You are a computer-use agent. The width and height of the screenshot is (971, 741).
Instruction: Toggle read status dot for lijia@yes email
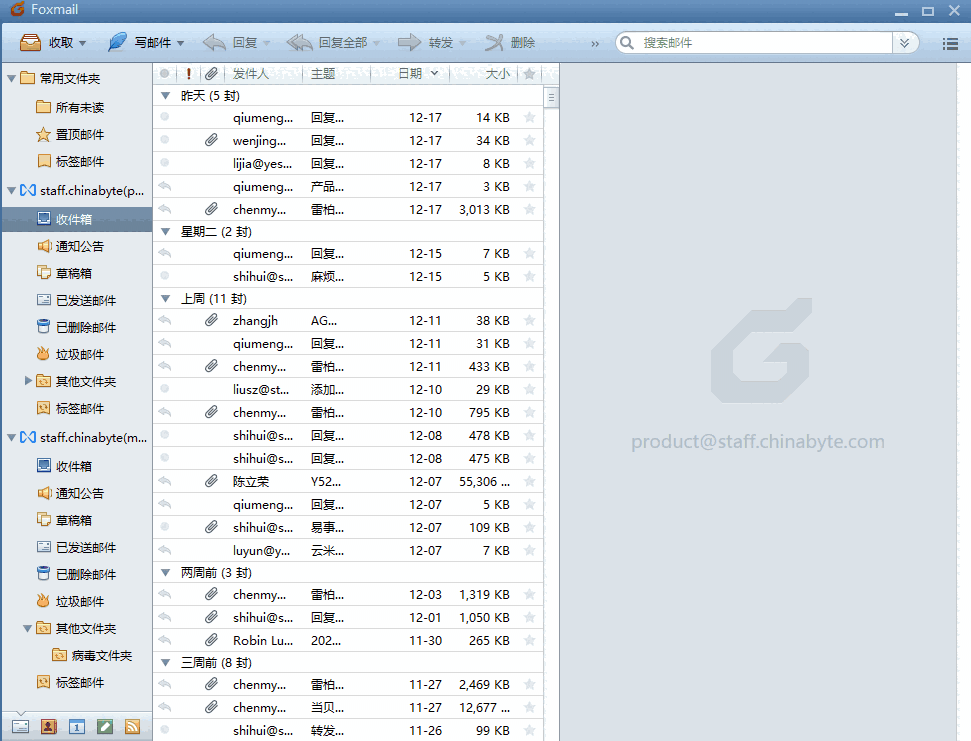[165, 164]
